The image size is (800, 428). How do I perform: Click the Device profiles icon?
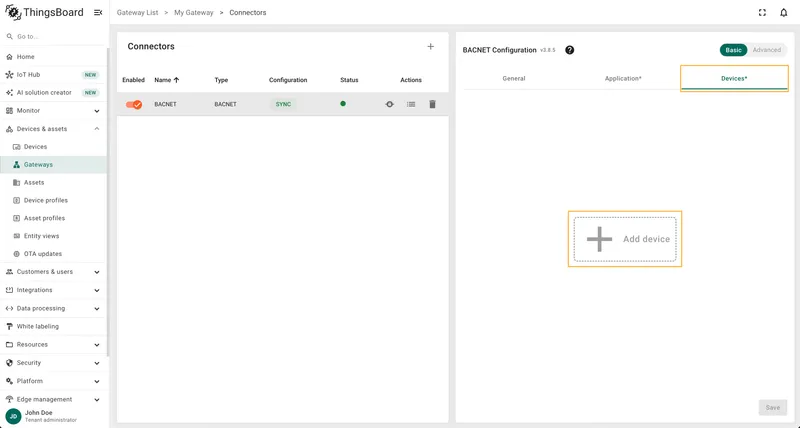[16, 200]
